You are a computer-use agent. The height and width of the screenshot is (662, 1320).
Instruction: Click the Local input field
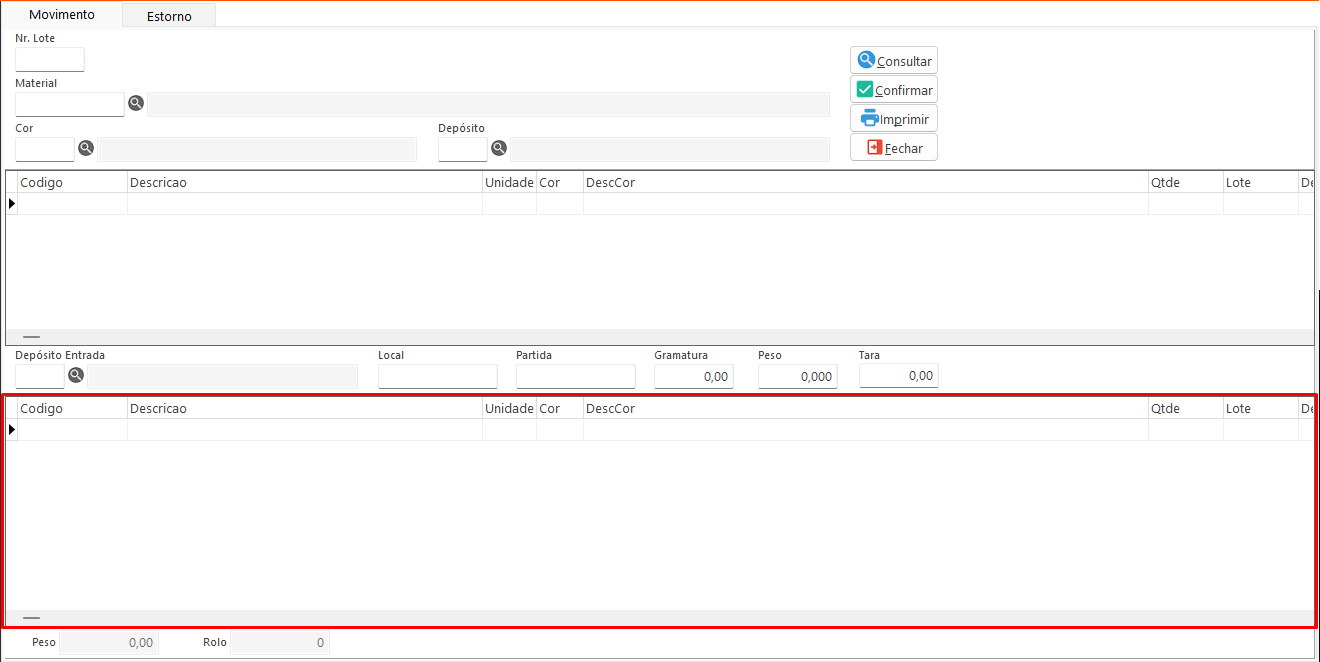437,376
